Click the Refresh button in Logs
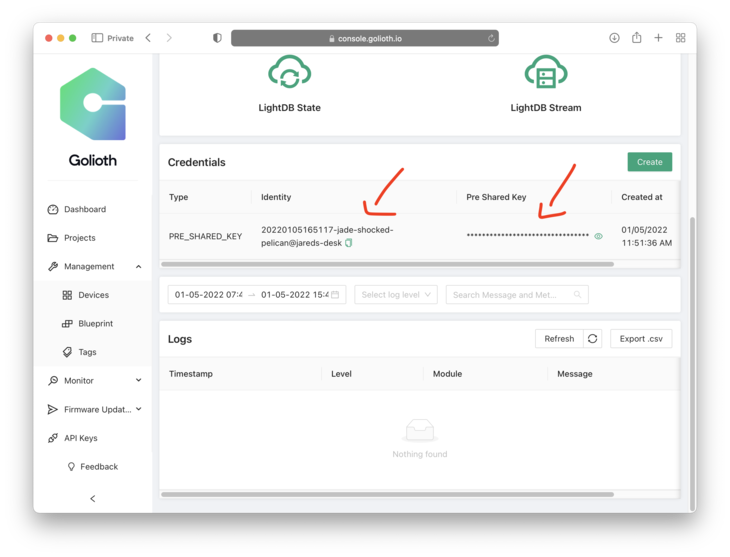The width and height of the screenshot is (730, 557). 559,339
